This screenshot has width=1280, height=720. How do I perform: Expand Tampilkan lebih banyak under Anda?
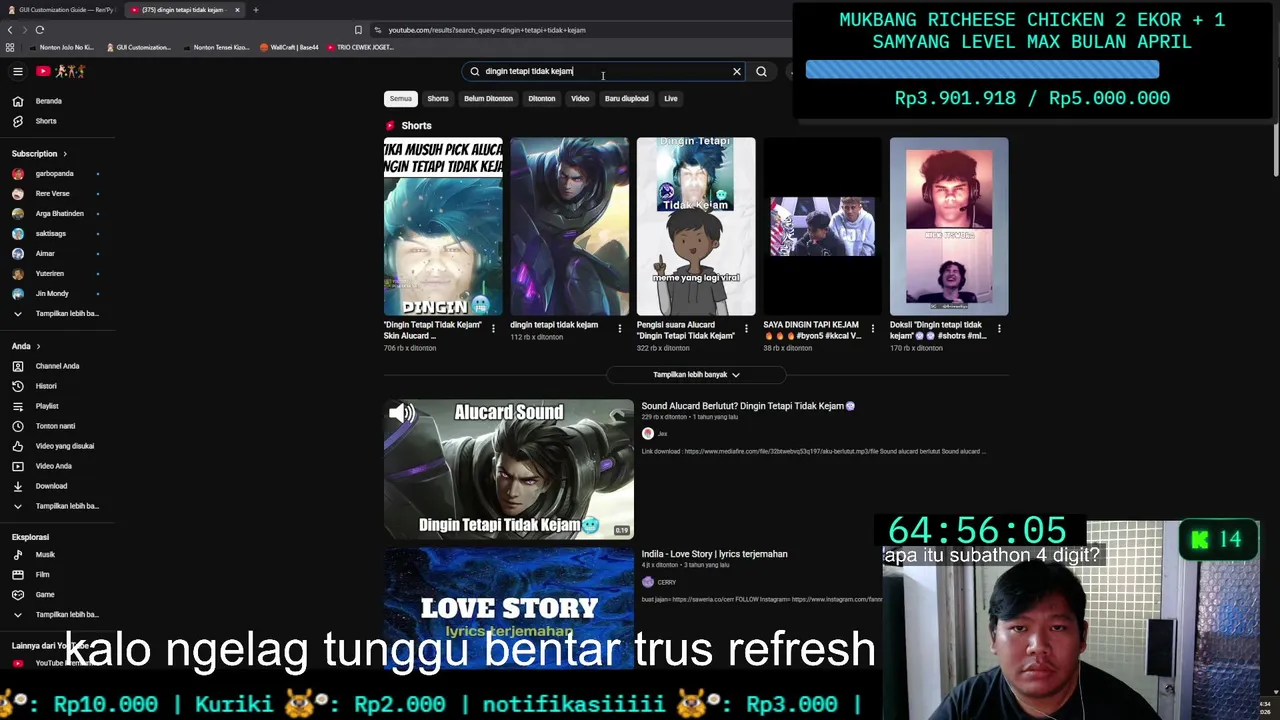[x=57, y=506]
